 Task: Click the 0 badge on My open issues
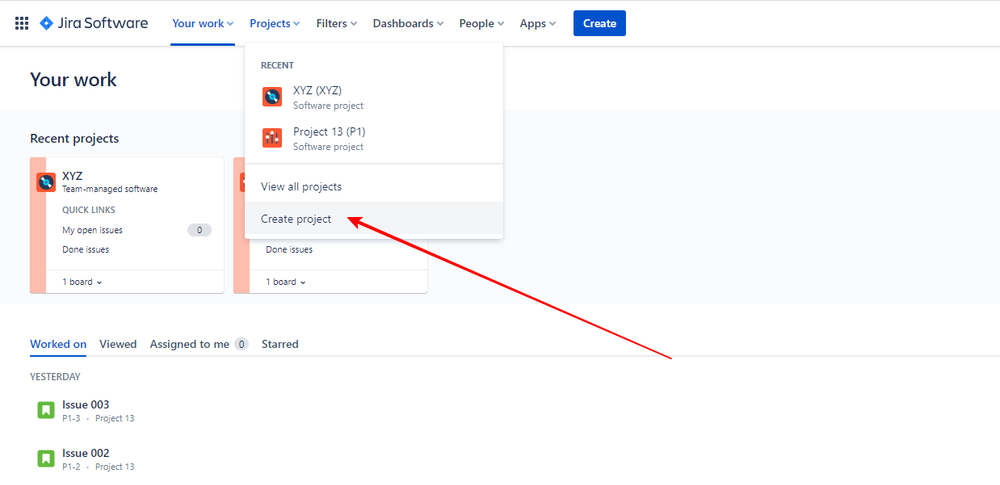click(x=200, y=230)
